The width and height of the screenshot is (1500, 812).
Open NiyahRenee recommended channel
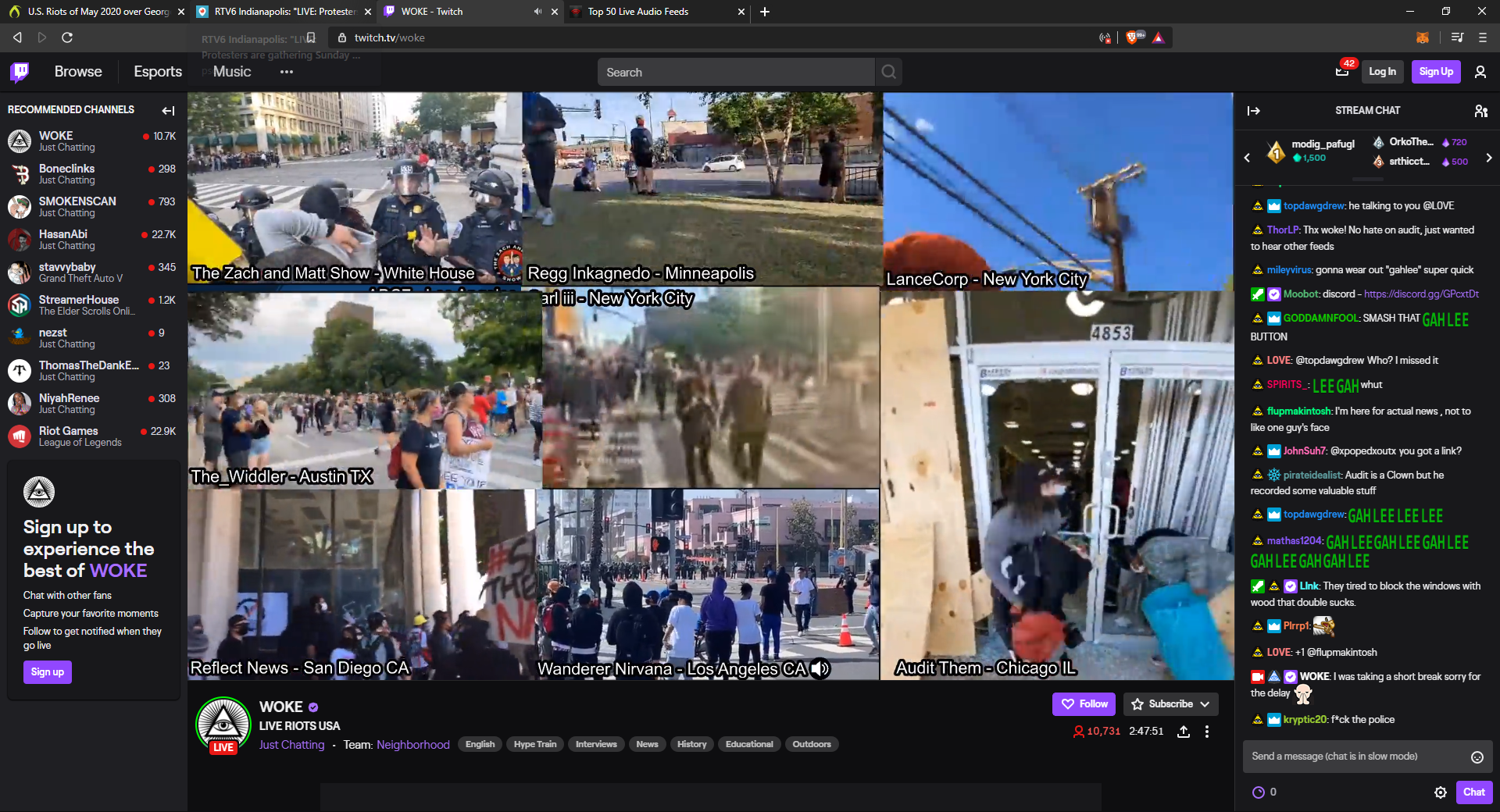pyautogui.click(x=93, y=404)
